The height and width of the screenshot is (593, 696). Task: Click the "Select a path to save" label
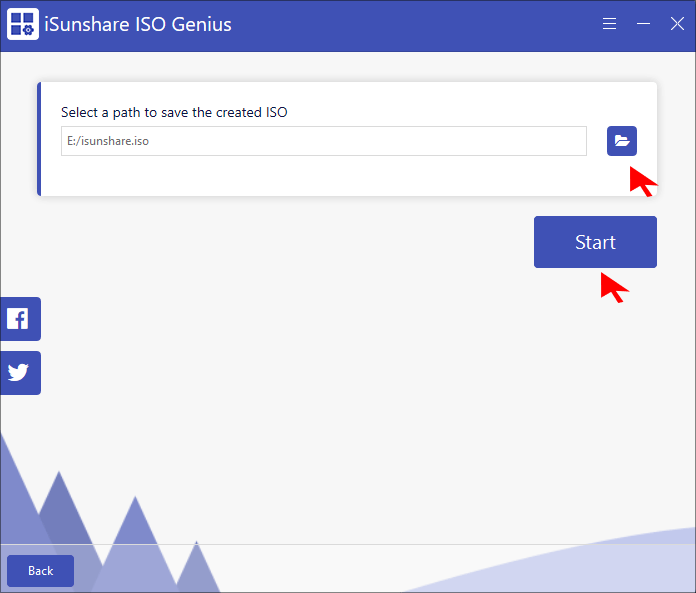click(x=174, y=112)
